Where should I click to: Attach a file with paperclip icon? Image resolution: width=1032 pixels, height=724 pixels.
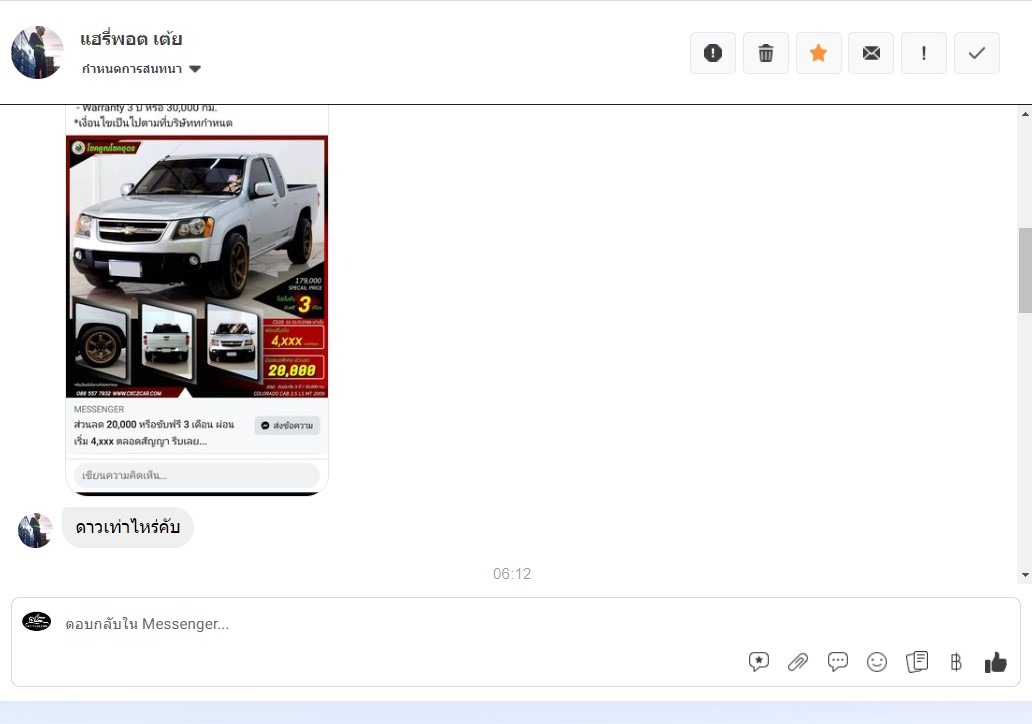pos(798,661)
